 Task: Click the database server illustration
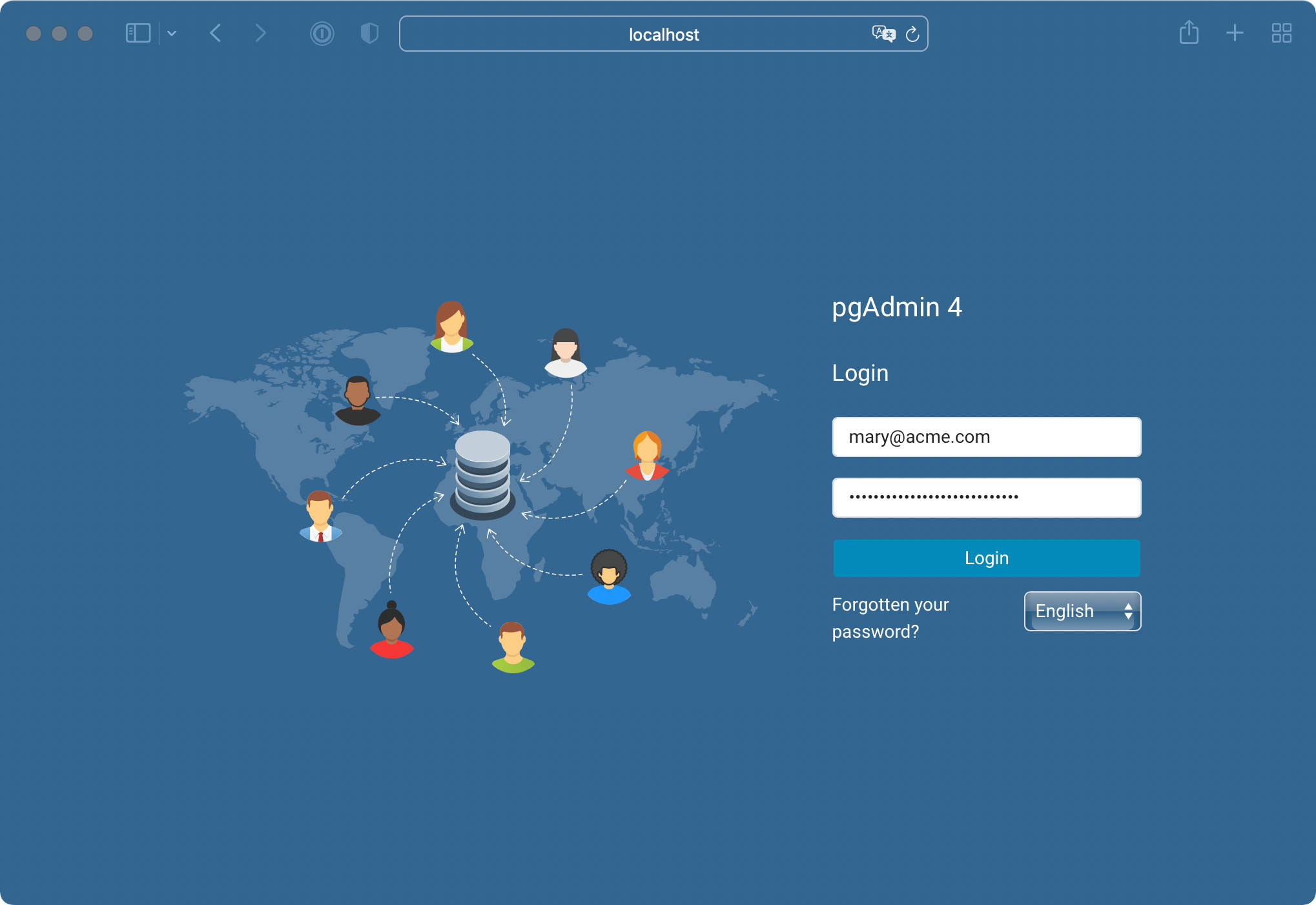click(483, 475)
